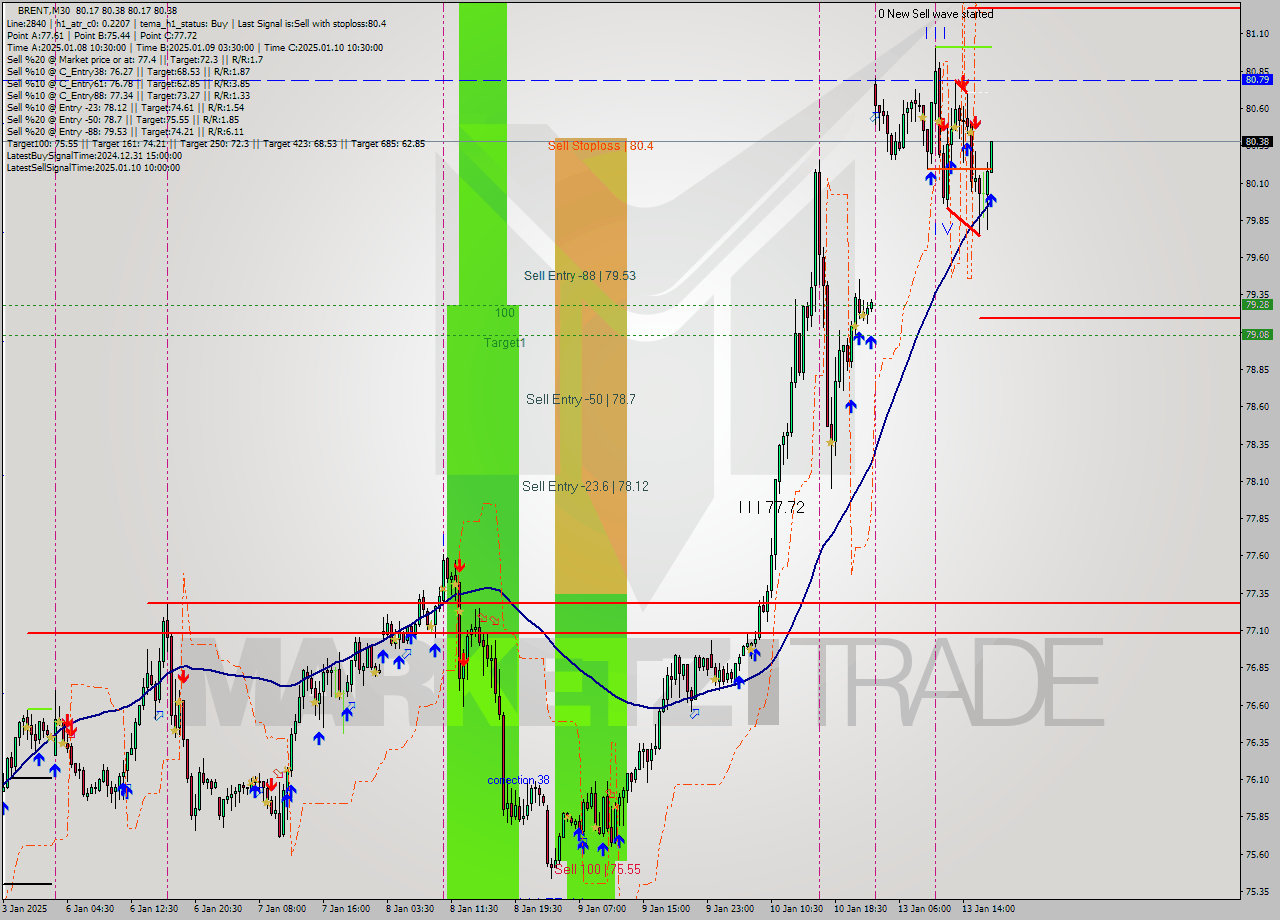Select the '7 Jan 16:00' time axis label
This screenshot has height=920, width=1280.
[x=346, y=909]
